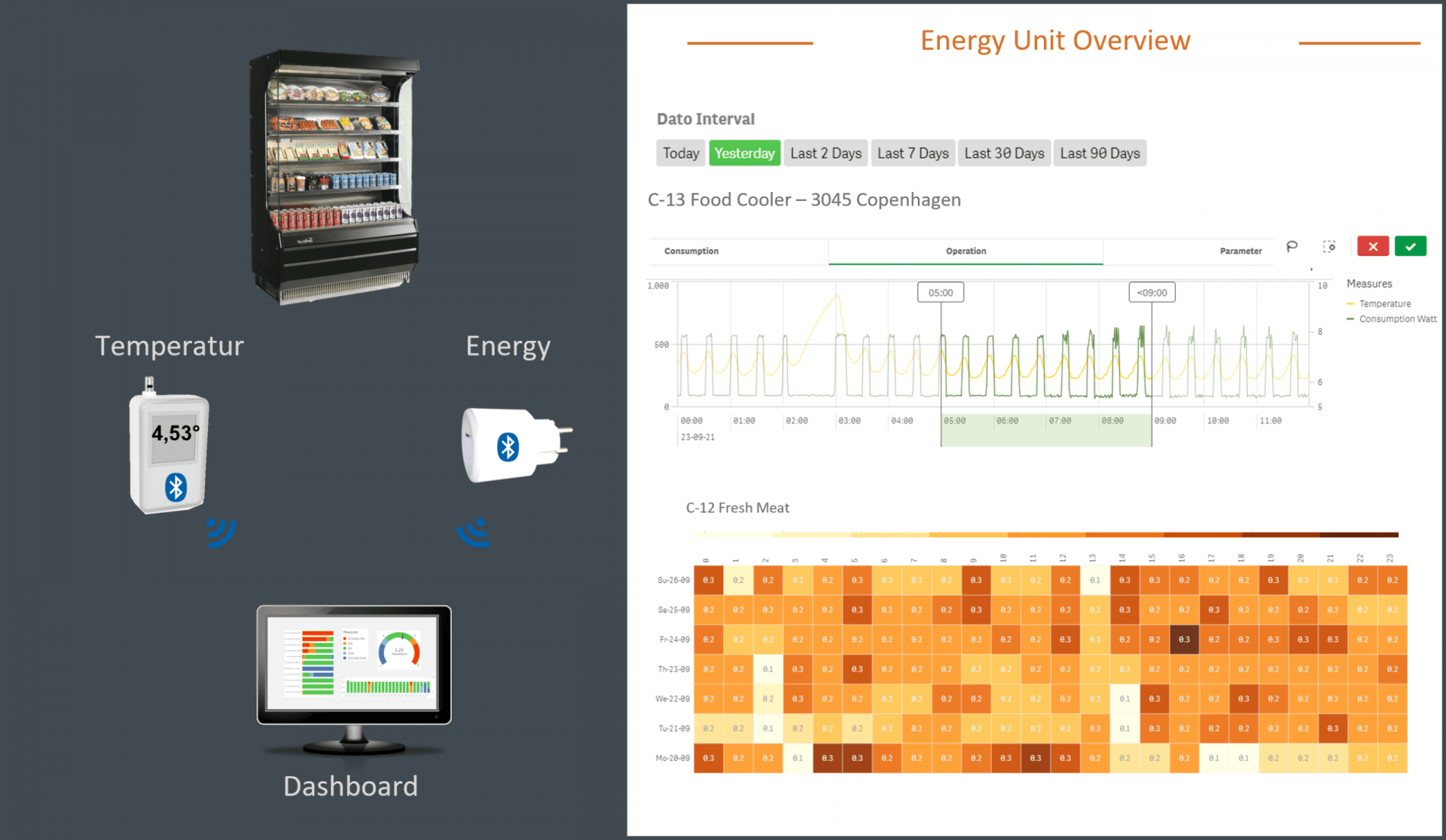Click the Sa-25-09 heatmap row label
The height and width of the screenshot is (840, 1446).
click(x=673, y=610)
